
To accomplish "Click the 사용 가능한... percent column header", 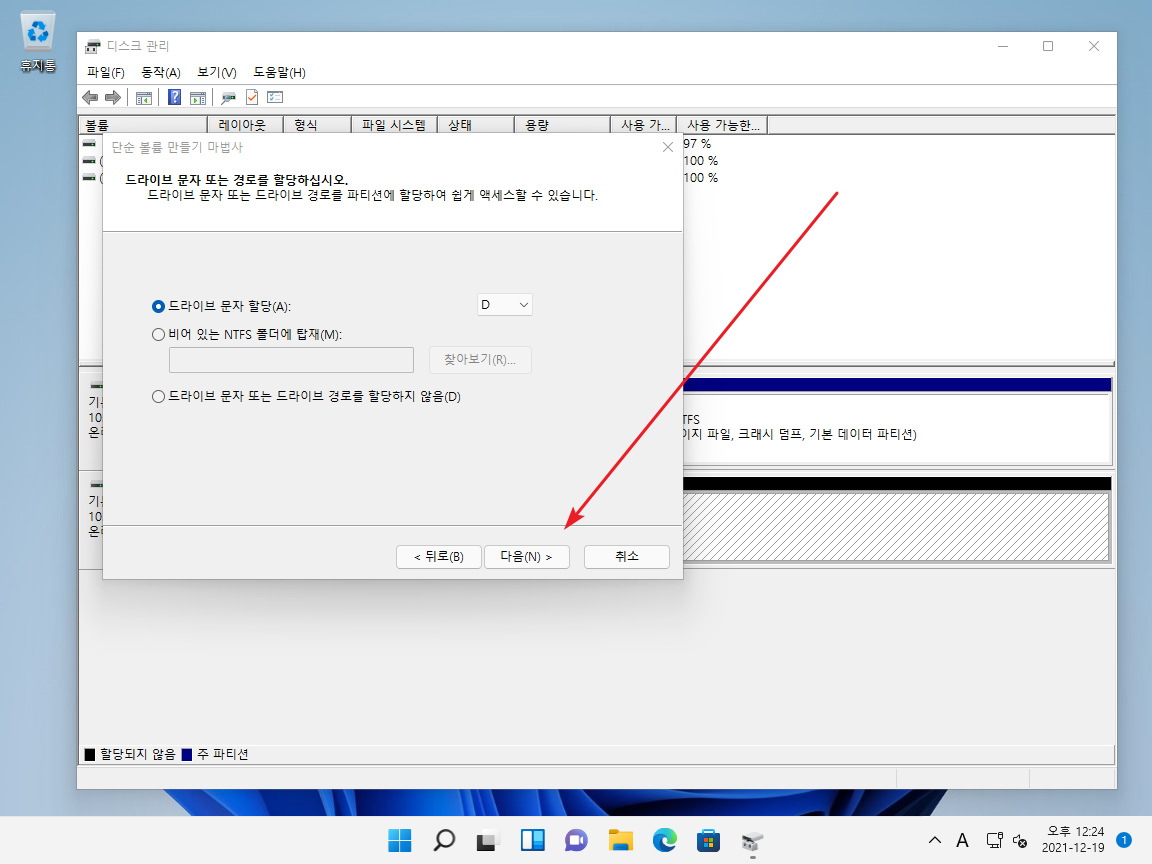I will point(722,125).
